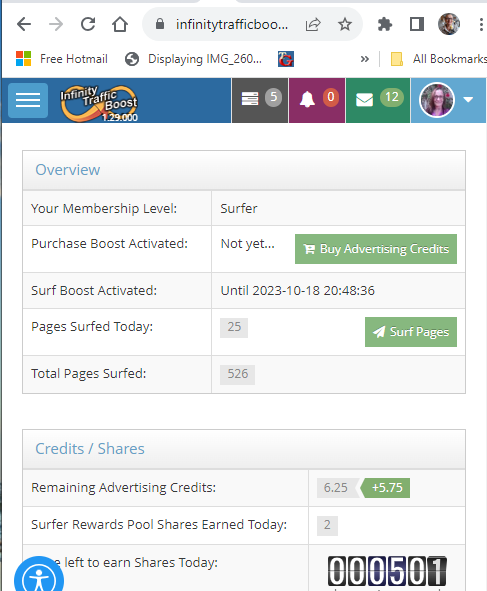Open the notifications bell icon
The height and width of the screenshot is (591, 487).
317,100
